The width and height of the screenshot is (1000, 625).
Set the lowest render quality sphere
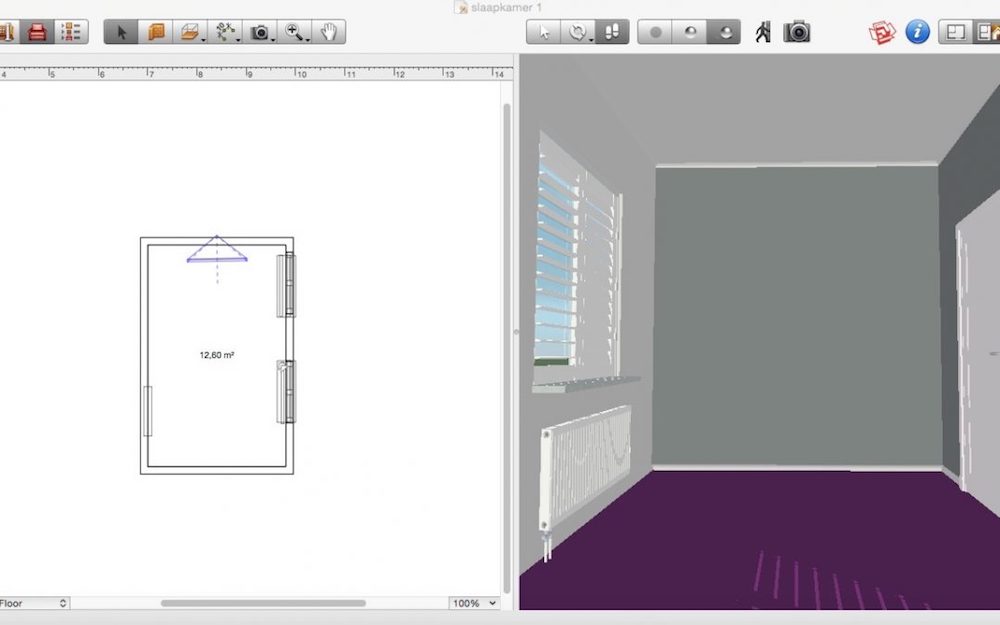[x=655, y=32]
